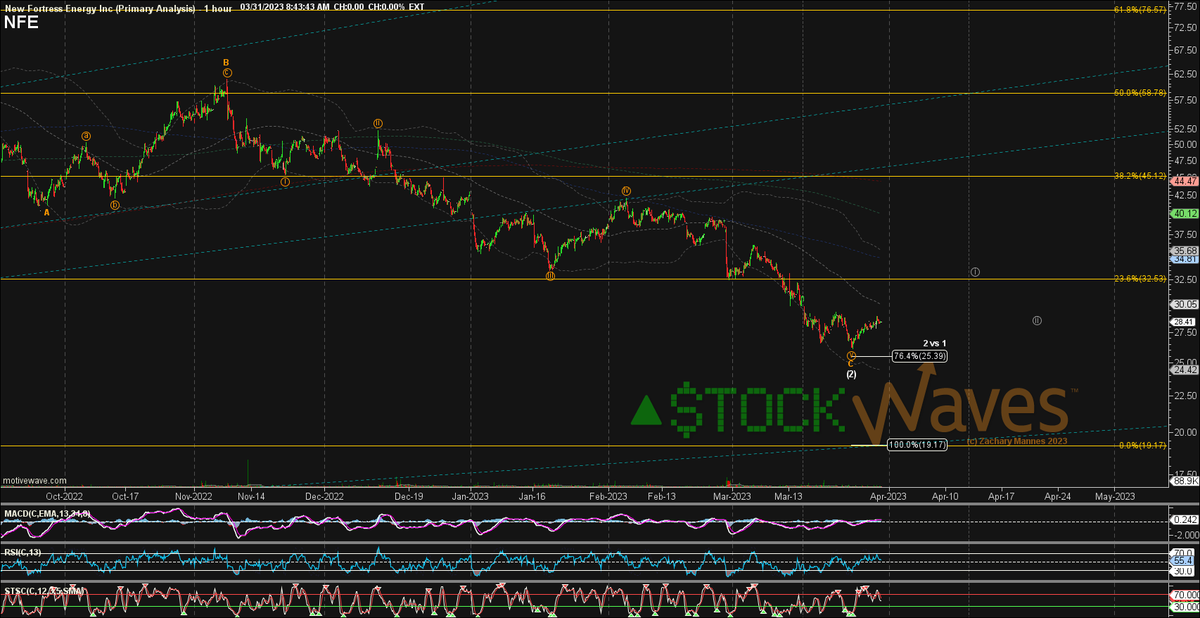Select the orange 'B' wave label
The width and height of the screenshot is (1200, 618).
227,62
